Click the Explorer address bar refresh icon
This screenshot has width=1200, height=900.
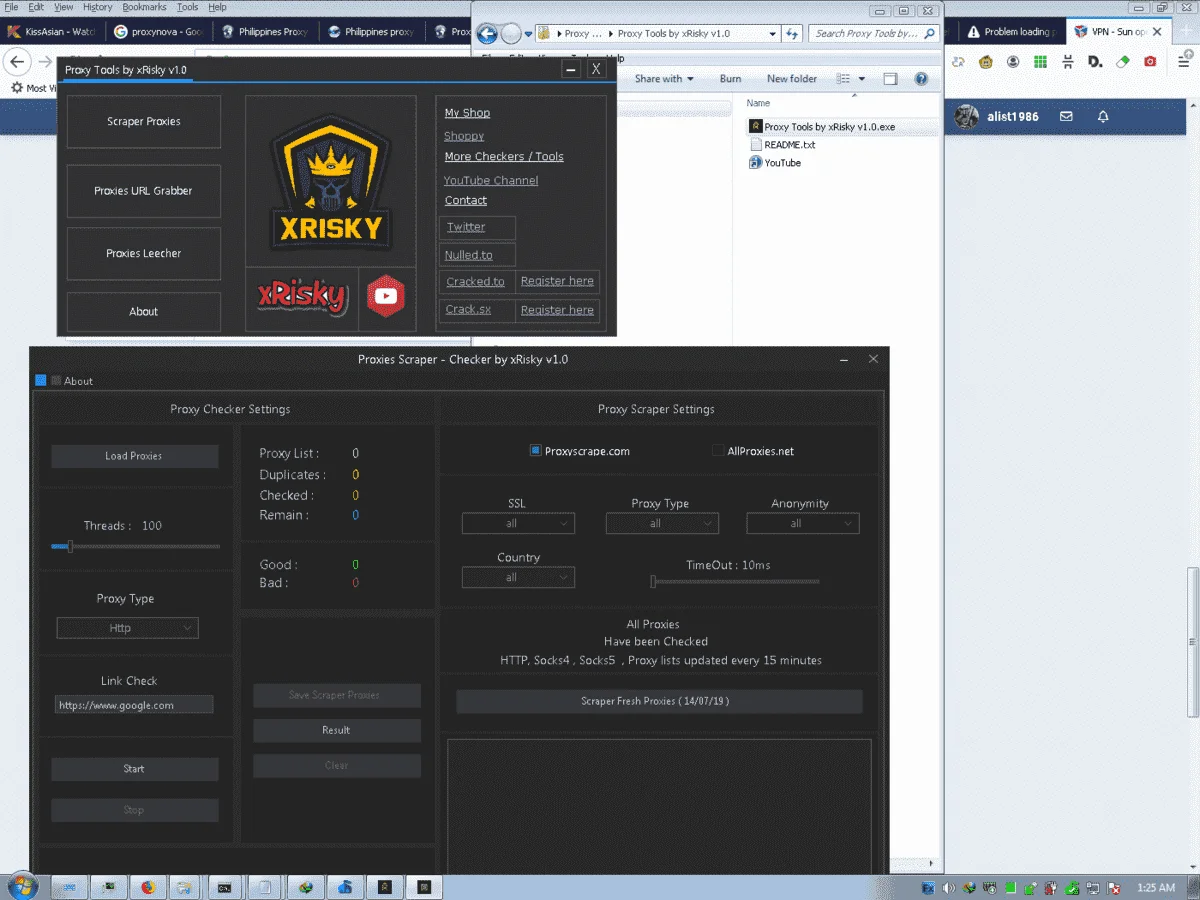[x=792, y=34]
